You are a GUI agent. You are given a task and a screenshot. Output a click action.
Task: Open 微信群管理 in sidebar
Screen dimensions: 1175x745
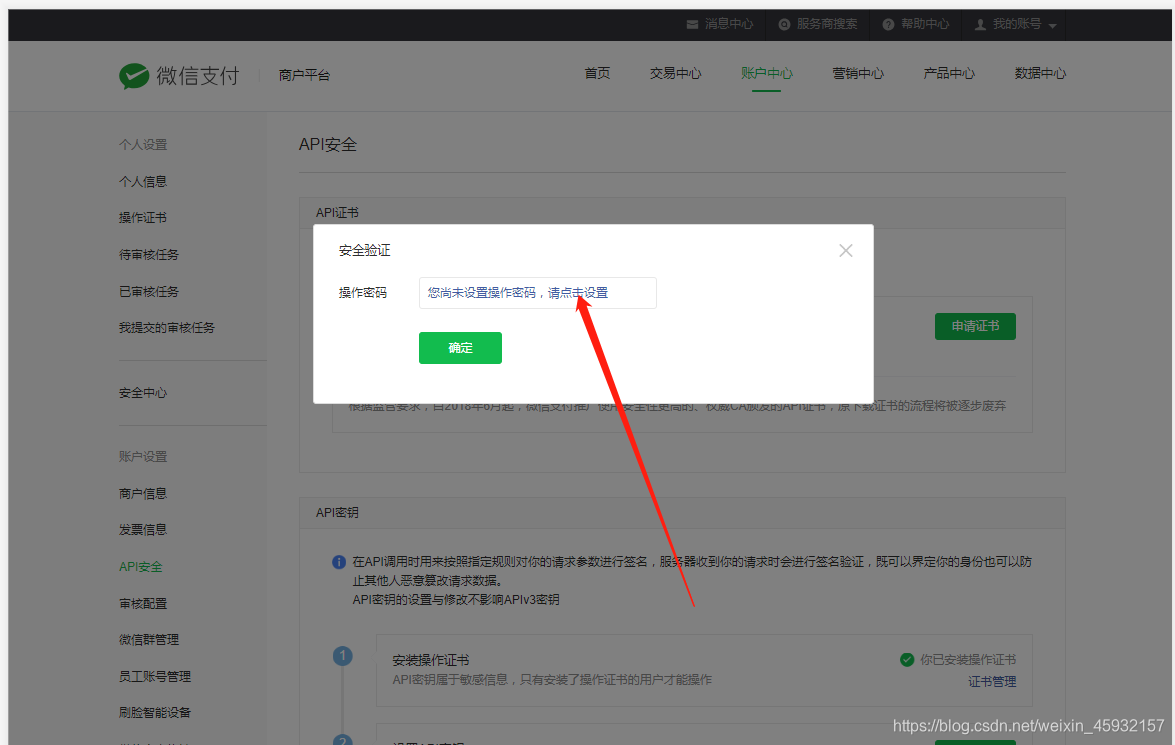pyautogui.click(x=148, y=639)
